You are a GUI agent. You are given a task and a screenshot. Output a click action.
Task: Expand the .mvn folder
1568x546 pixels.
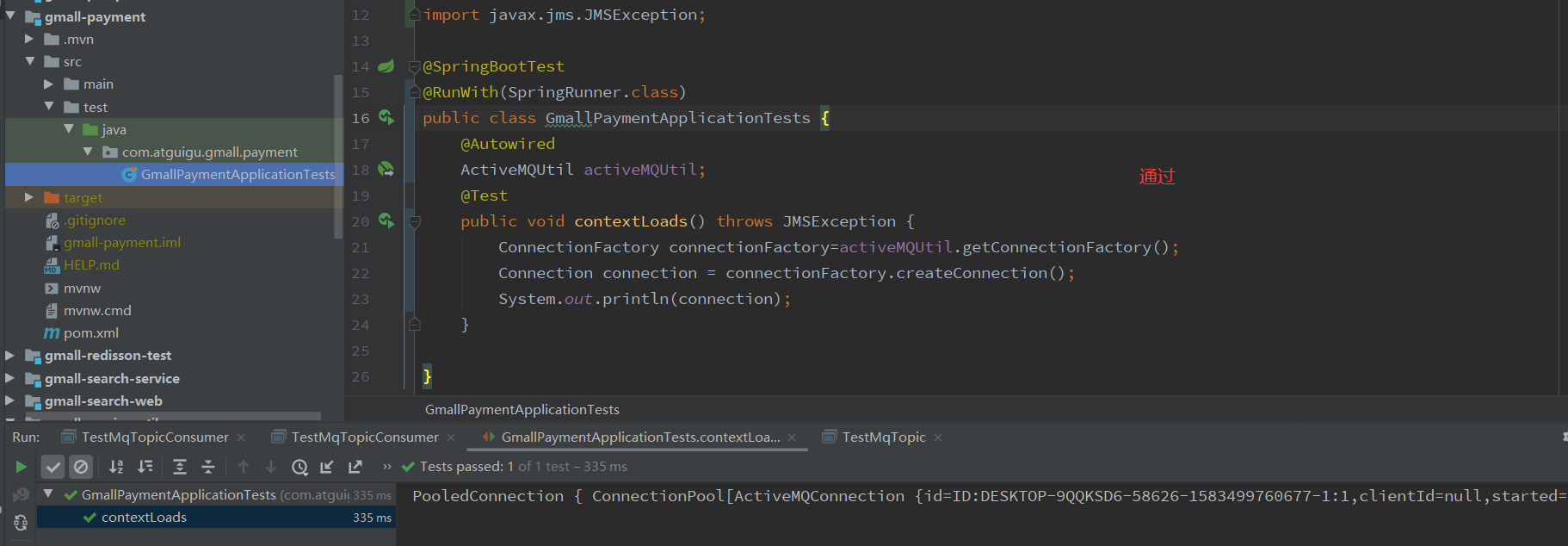coord(29,39)
